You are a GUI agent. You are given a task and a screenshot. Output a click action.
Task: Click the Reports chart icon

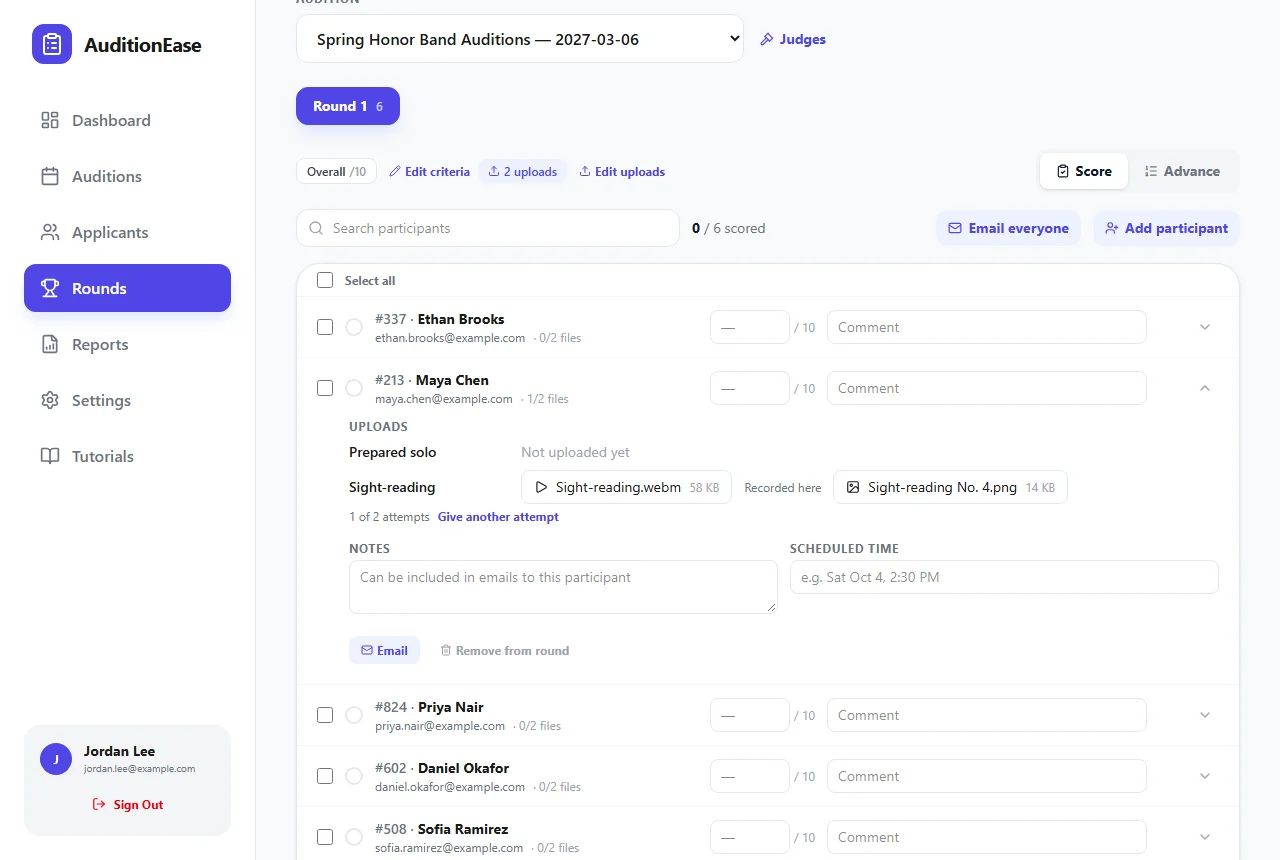50,344
